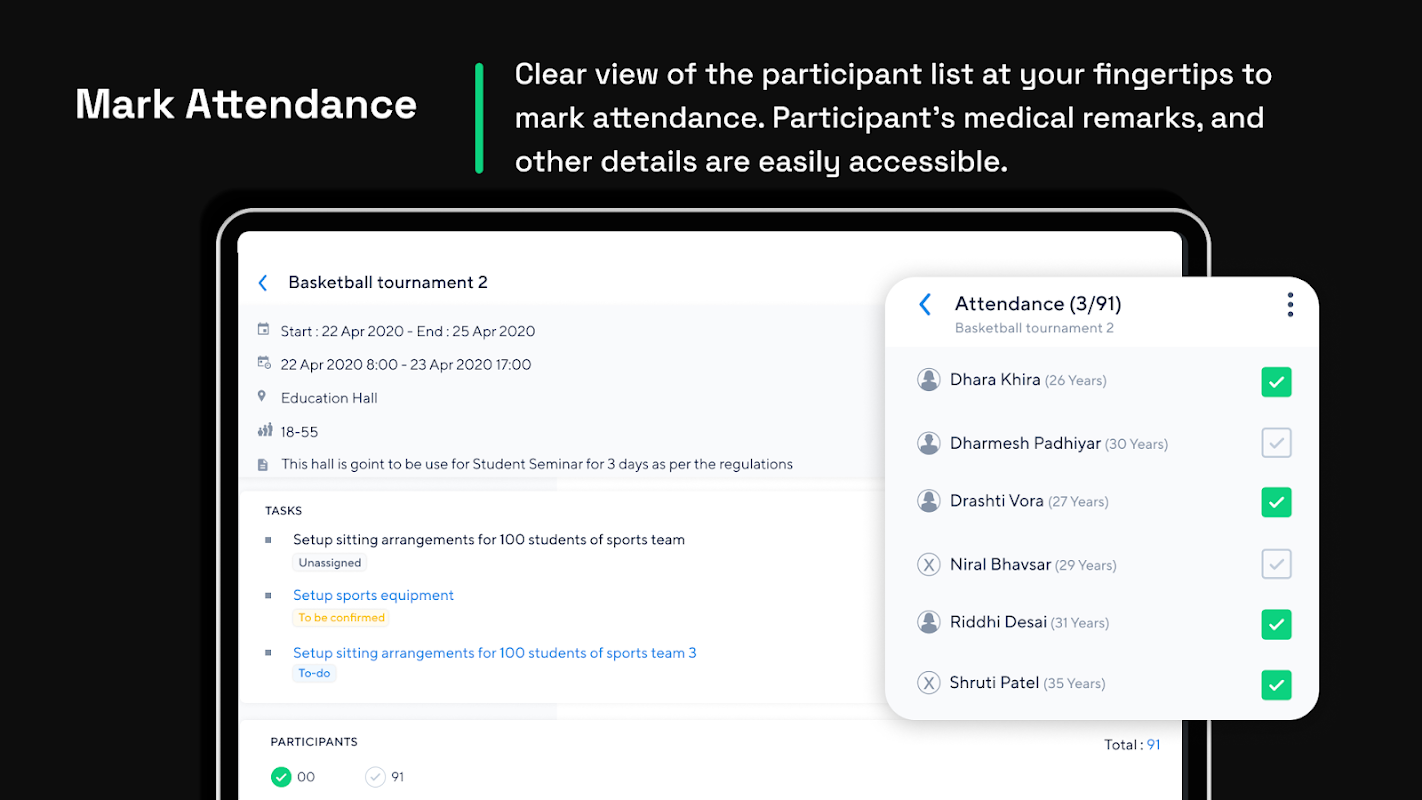
Task: Click Shruti Patel's X status icon
Action: tap(929, 683)
